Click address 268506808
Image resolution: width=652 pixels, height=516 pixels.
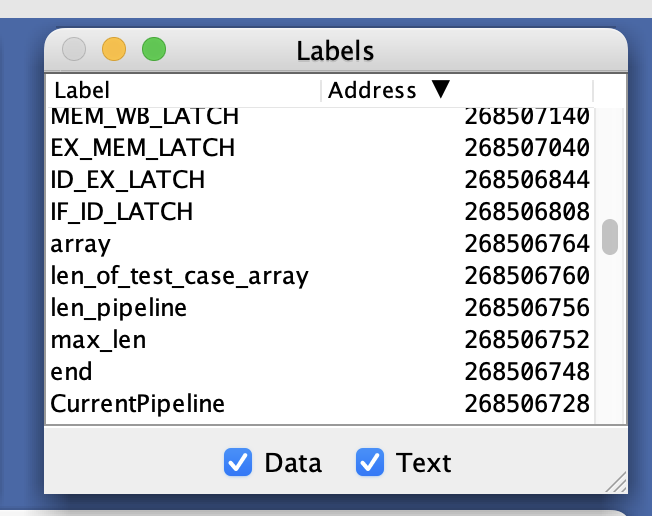point(527,211)
